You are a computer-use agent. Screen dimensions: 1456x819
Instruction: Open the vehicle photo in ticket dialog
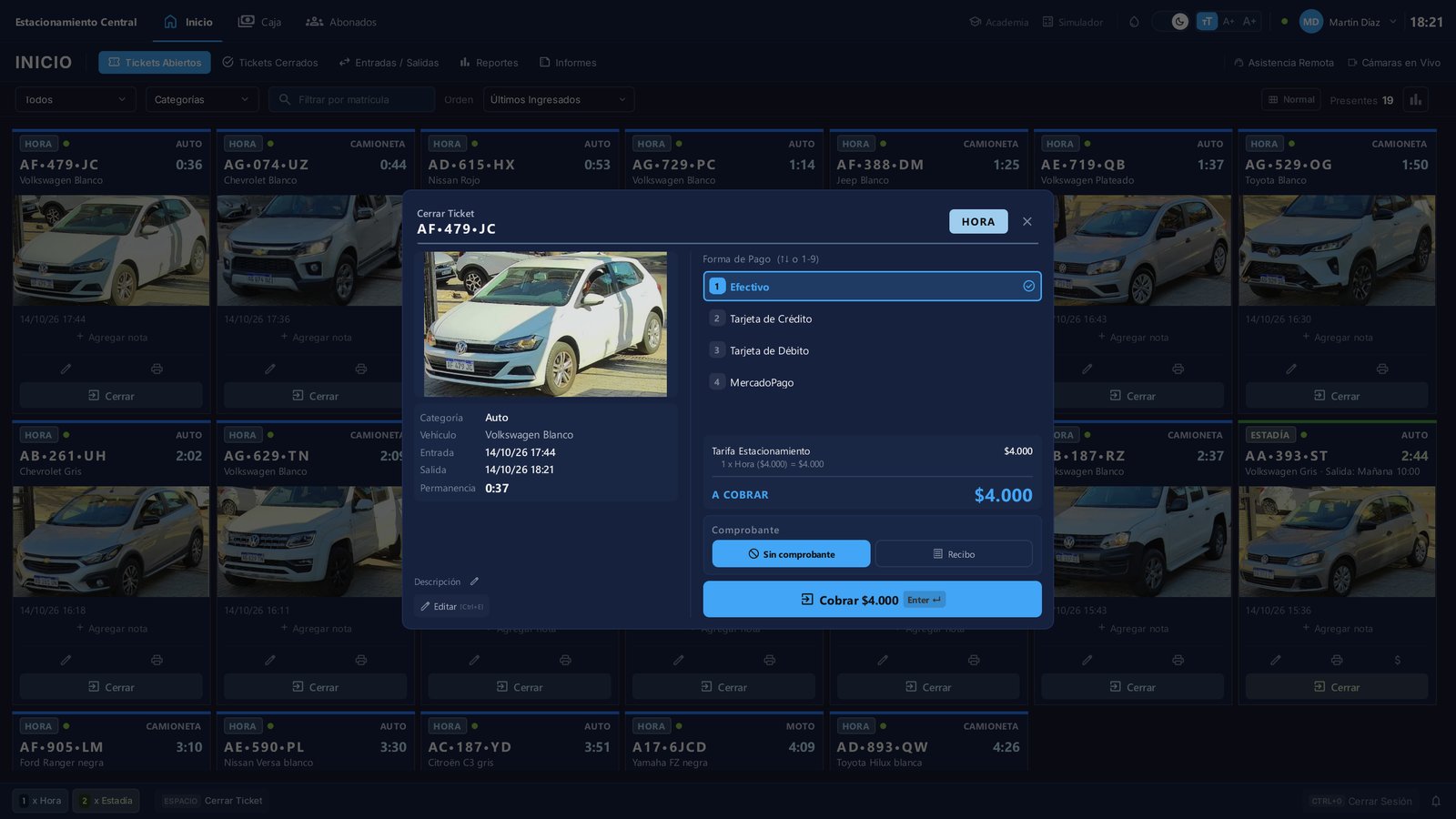(x=545, y=324)
